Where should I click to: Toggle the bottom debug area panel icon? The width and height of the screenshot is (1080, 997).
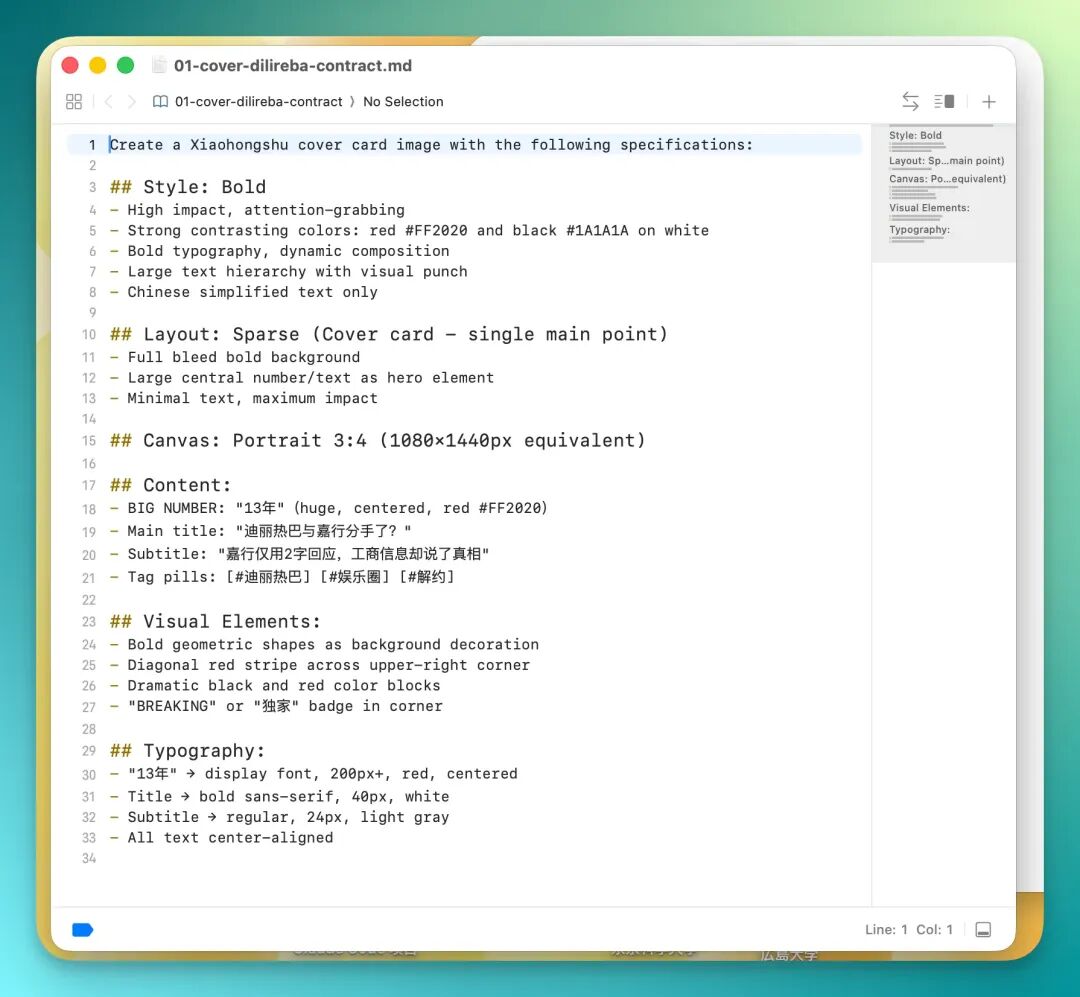coord(984,929)
